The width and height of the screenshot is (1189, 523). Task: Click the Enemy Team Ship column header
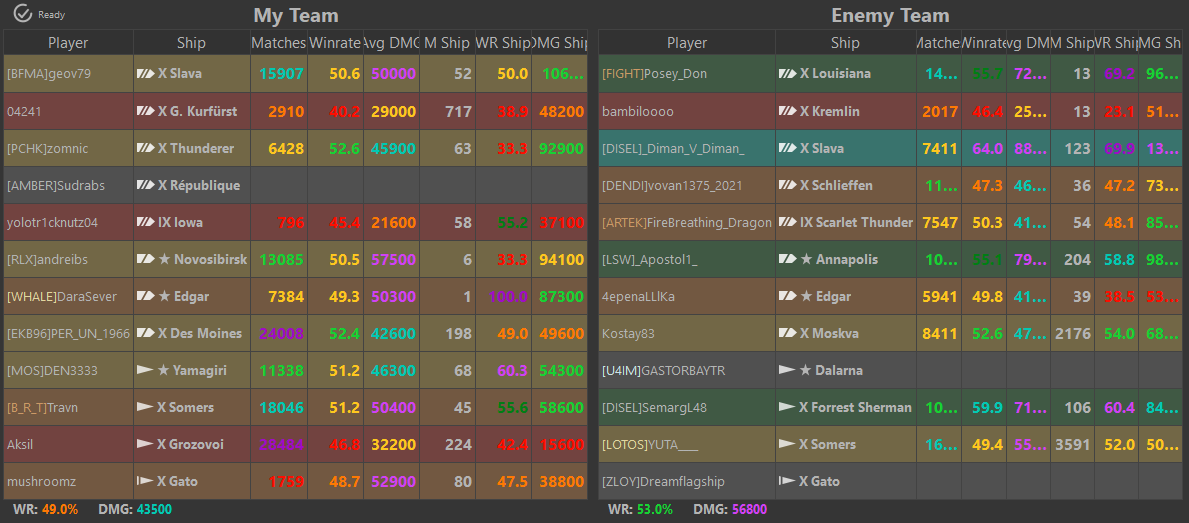pos(844,43)
